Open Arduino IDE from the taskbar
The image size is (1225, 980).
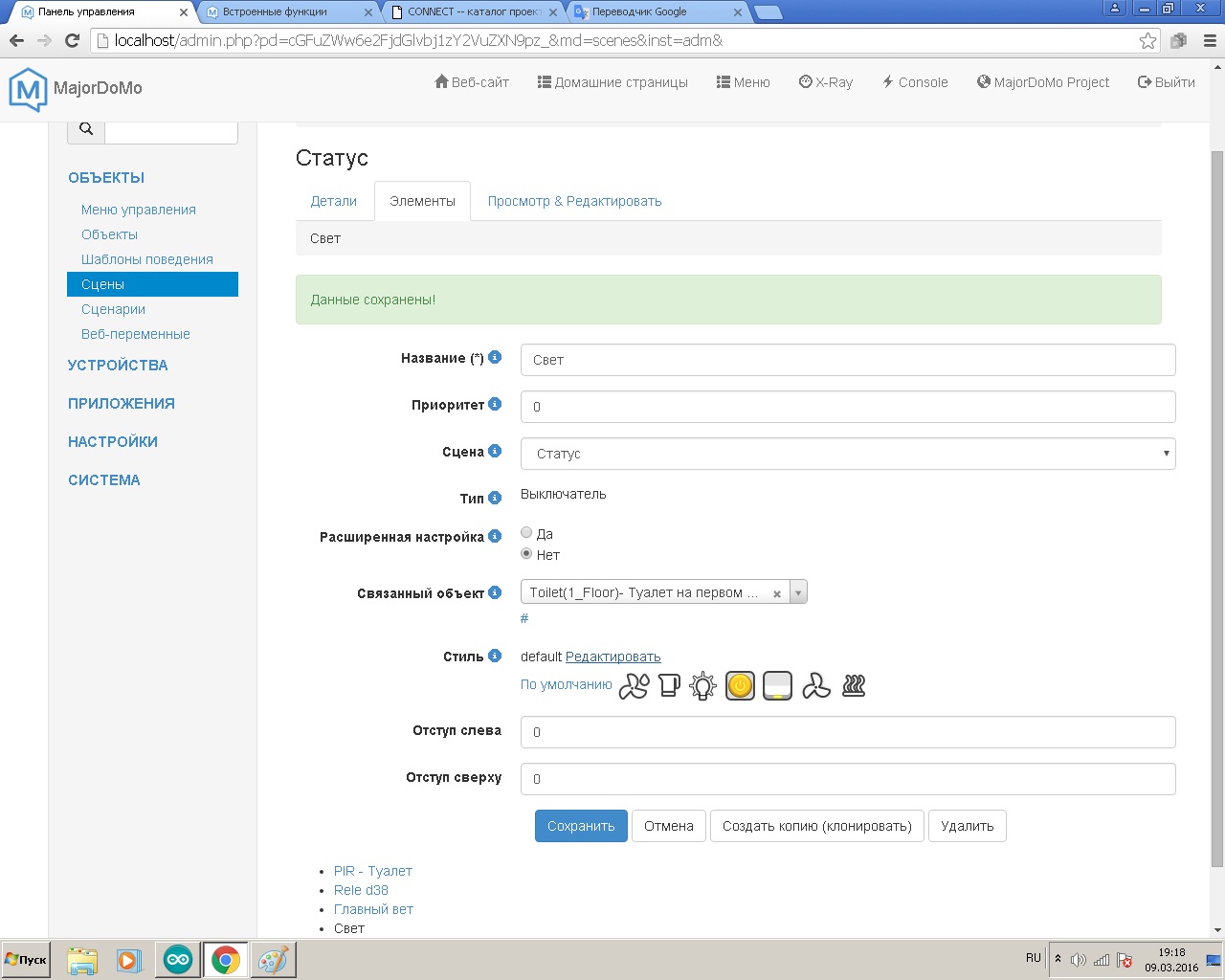pyautogui.click(x=178, y=959)
